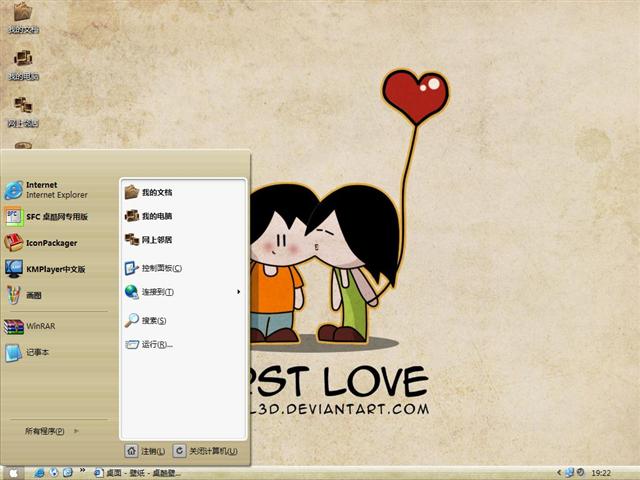Expand the 连接到(T) submenu

pyautogui.click(x=183, y=292)
